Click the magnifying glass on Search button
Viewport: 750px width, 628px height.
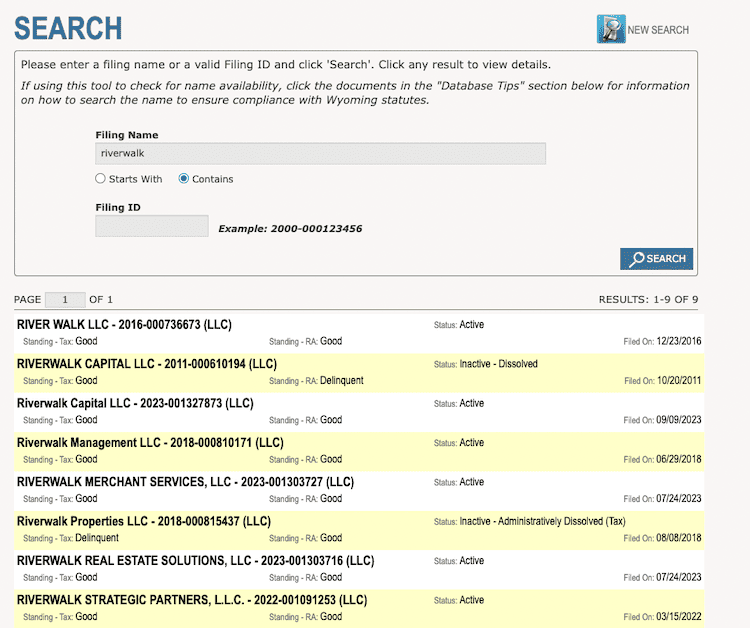[x=635, y=259]
